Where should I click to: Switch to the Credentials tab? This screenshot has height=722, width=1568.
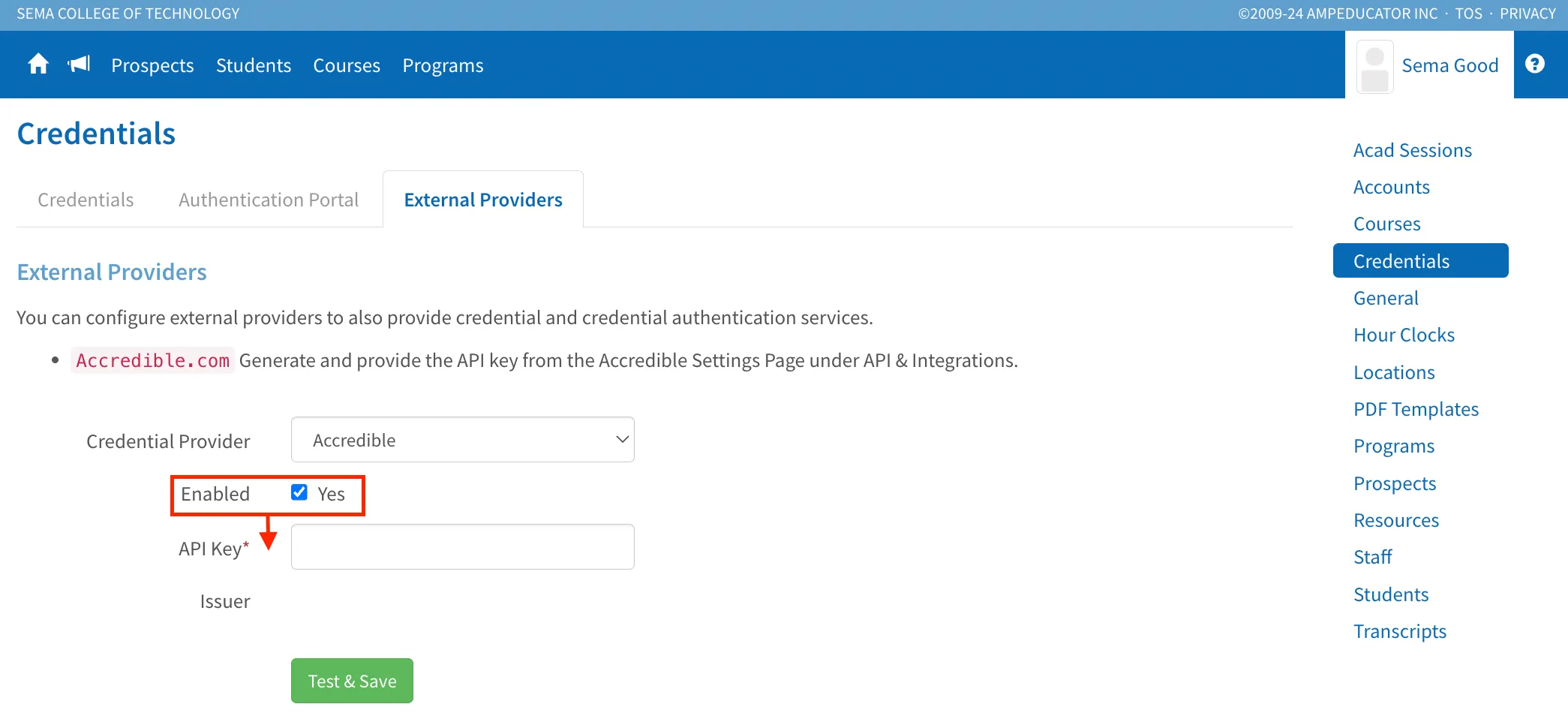86,200
